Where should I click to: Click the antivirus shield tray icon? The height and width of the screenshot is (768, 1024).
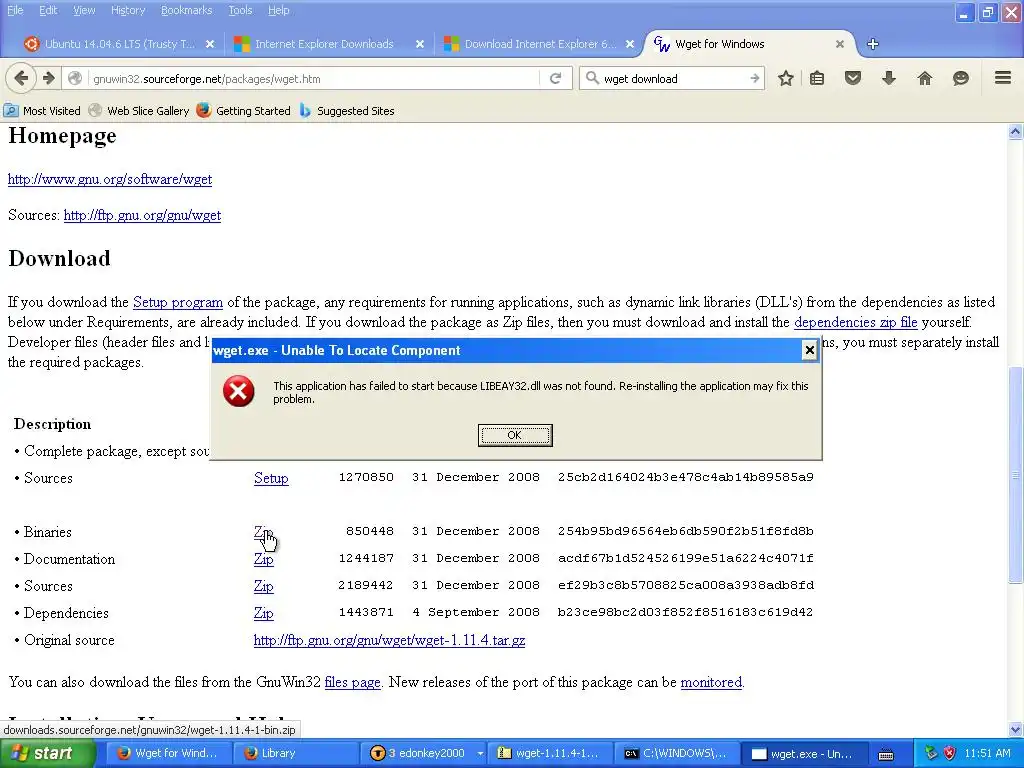pos(949,753)
